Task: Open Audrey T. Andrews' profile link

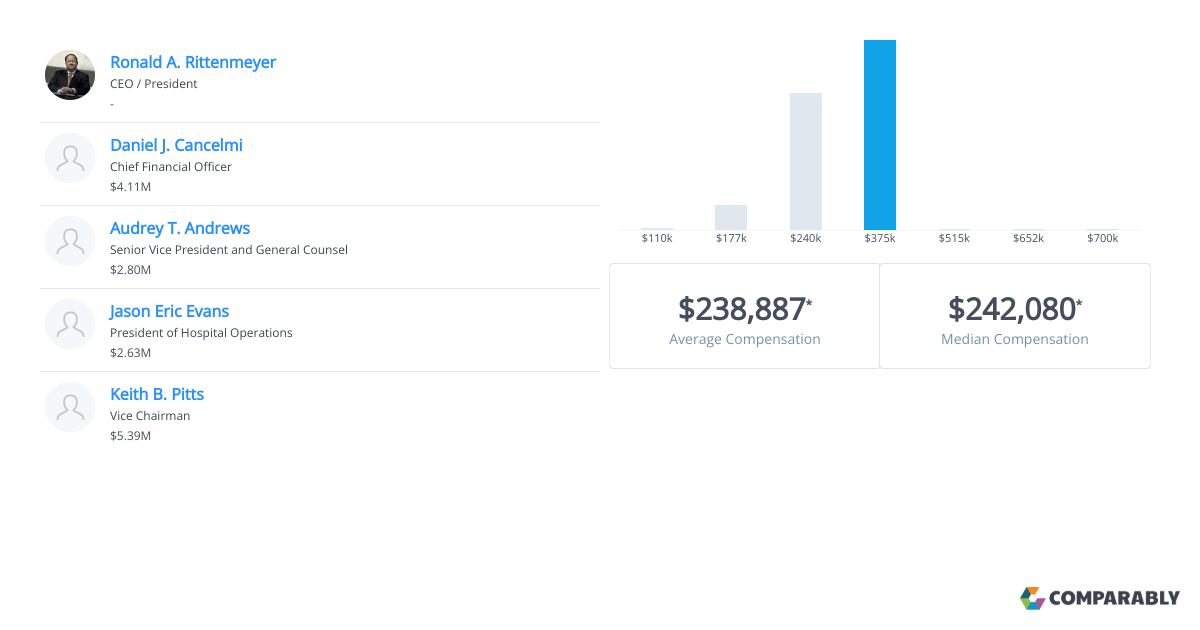Action: (180, 228)
